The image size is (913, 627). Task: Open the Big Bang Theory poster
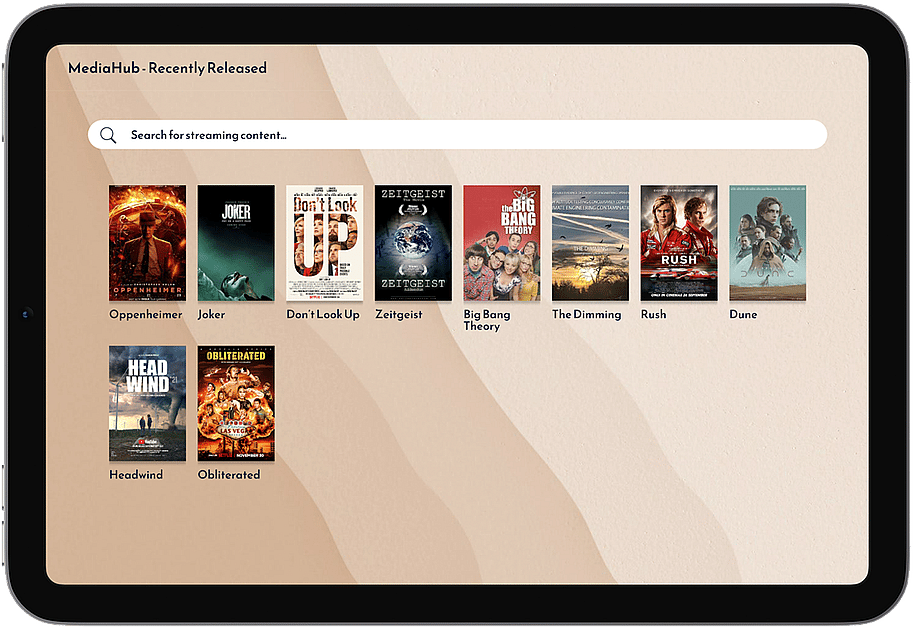pos(501,243)
